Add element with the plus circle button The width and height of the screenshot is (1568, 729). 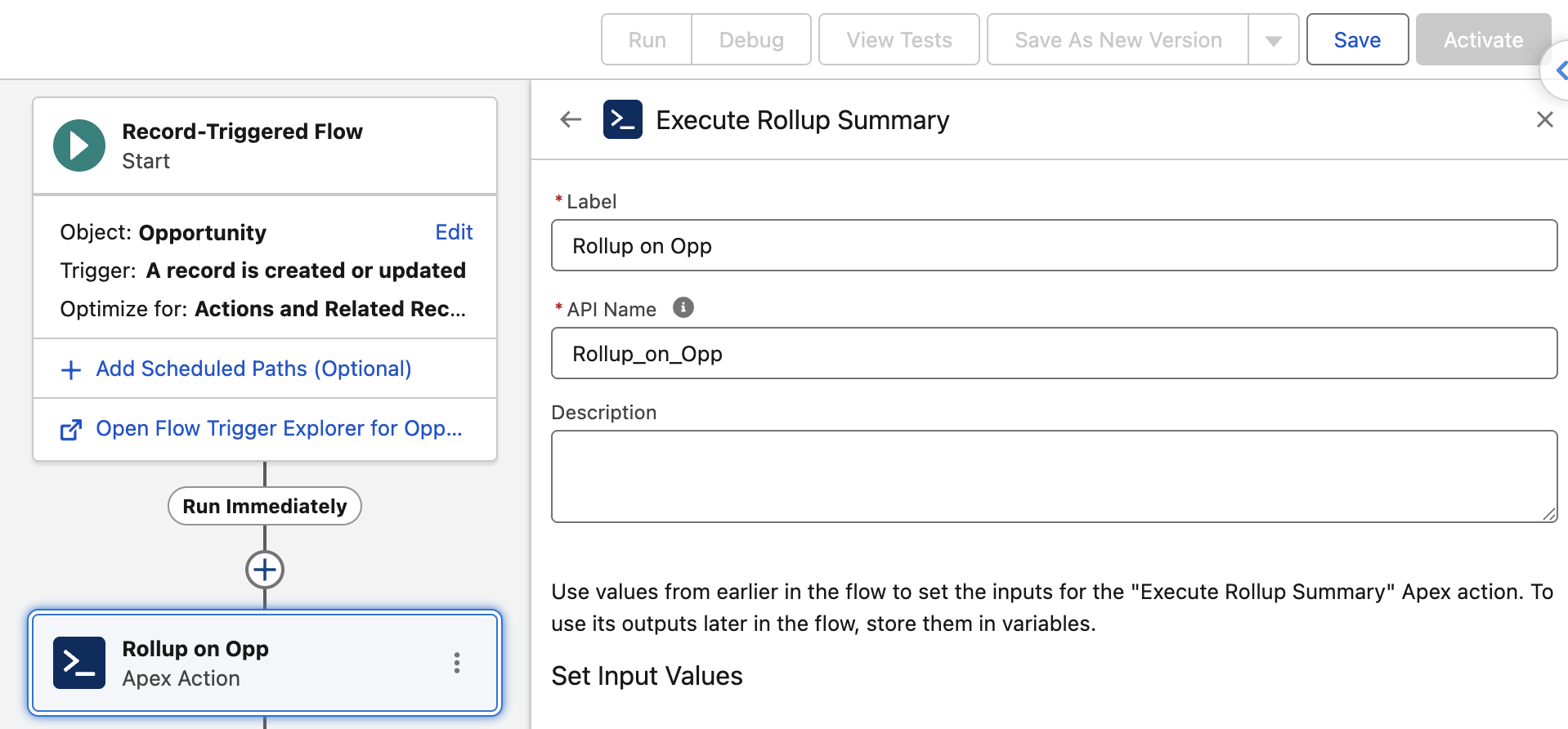click(265, 570)
